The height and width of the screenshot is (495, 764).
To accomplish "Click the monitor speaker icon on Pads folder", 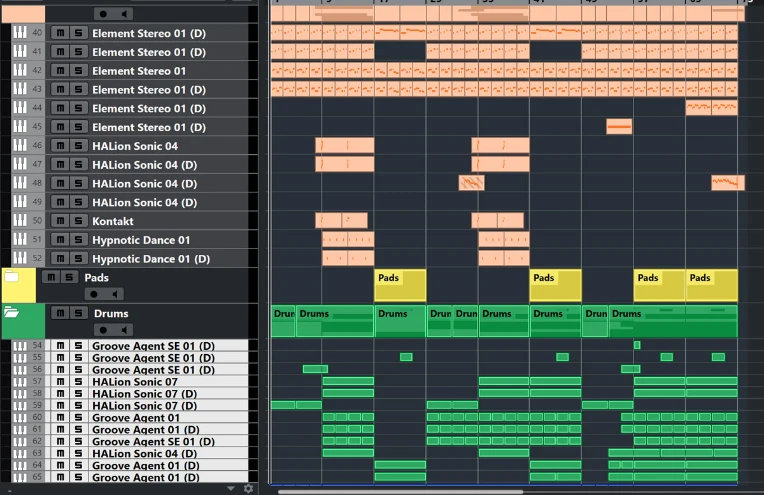I will pyautogui.click(x=115, y=295).
